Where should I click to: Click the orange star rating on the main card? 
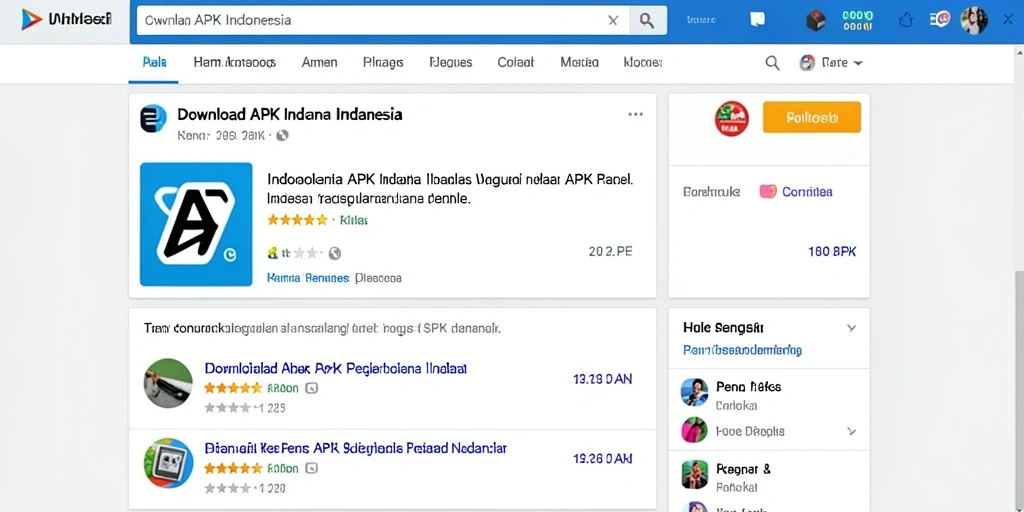coord(297,220)
